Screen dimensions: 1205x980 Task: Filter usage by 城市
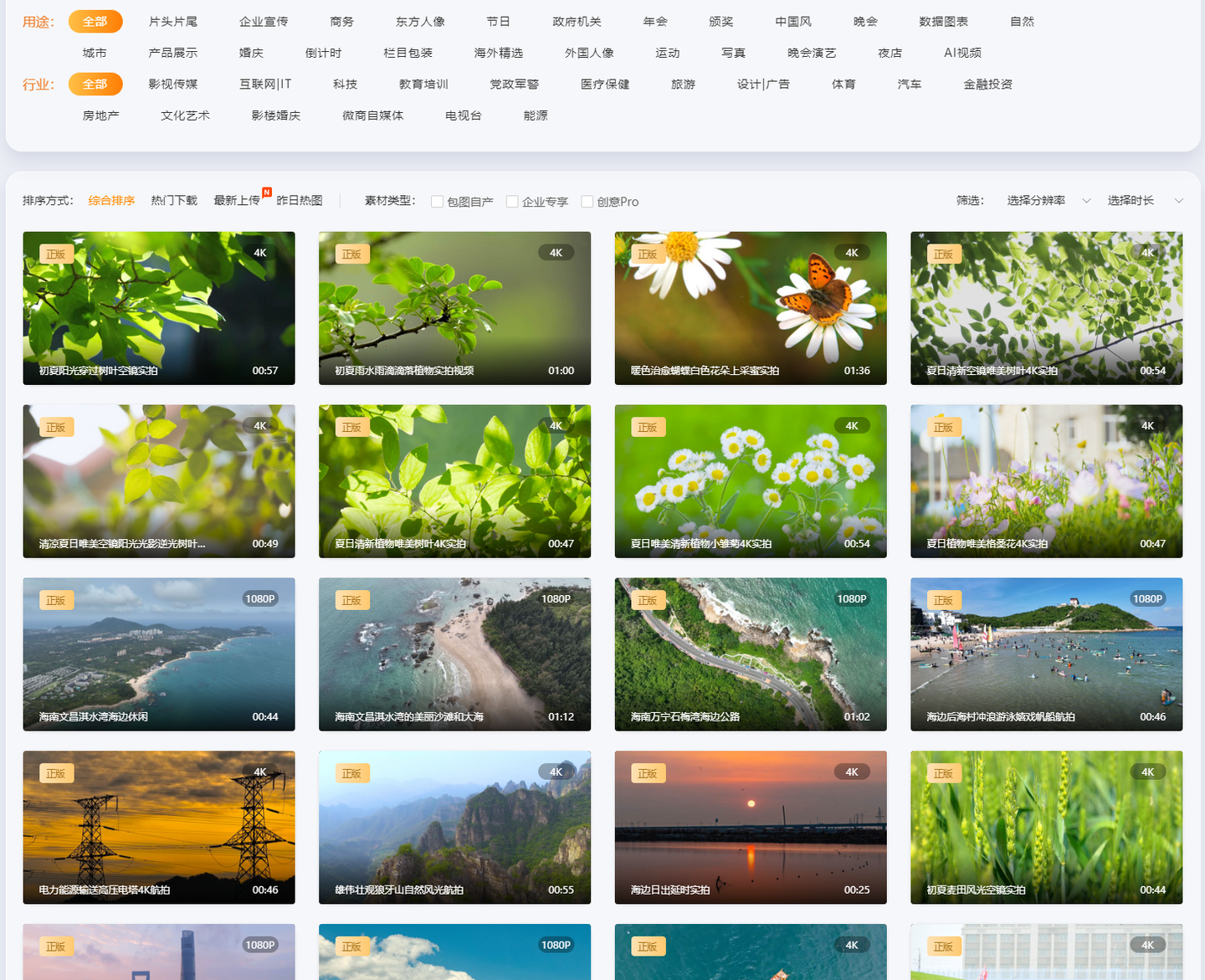click(95, 53)
